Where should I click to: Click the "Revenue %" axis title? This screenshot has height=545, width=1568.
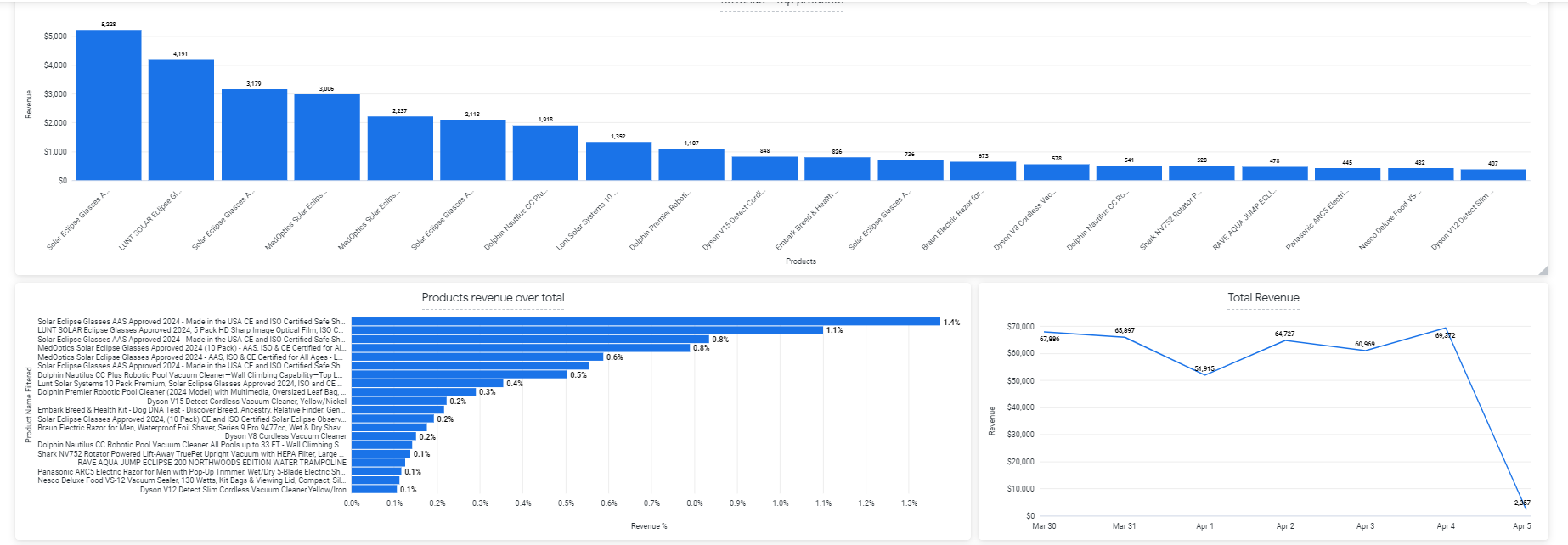coord(649,526)
